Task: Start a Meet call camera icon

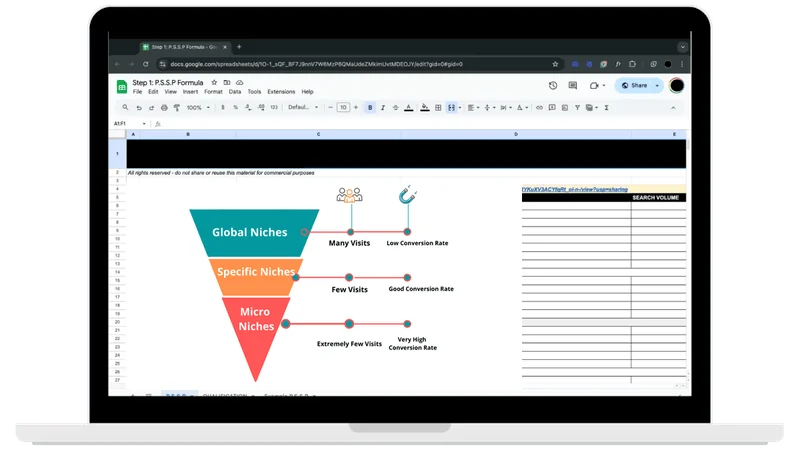Action: point(594,86)
